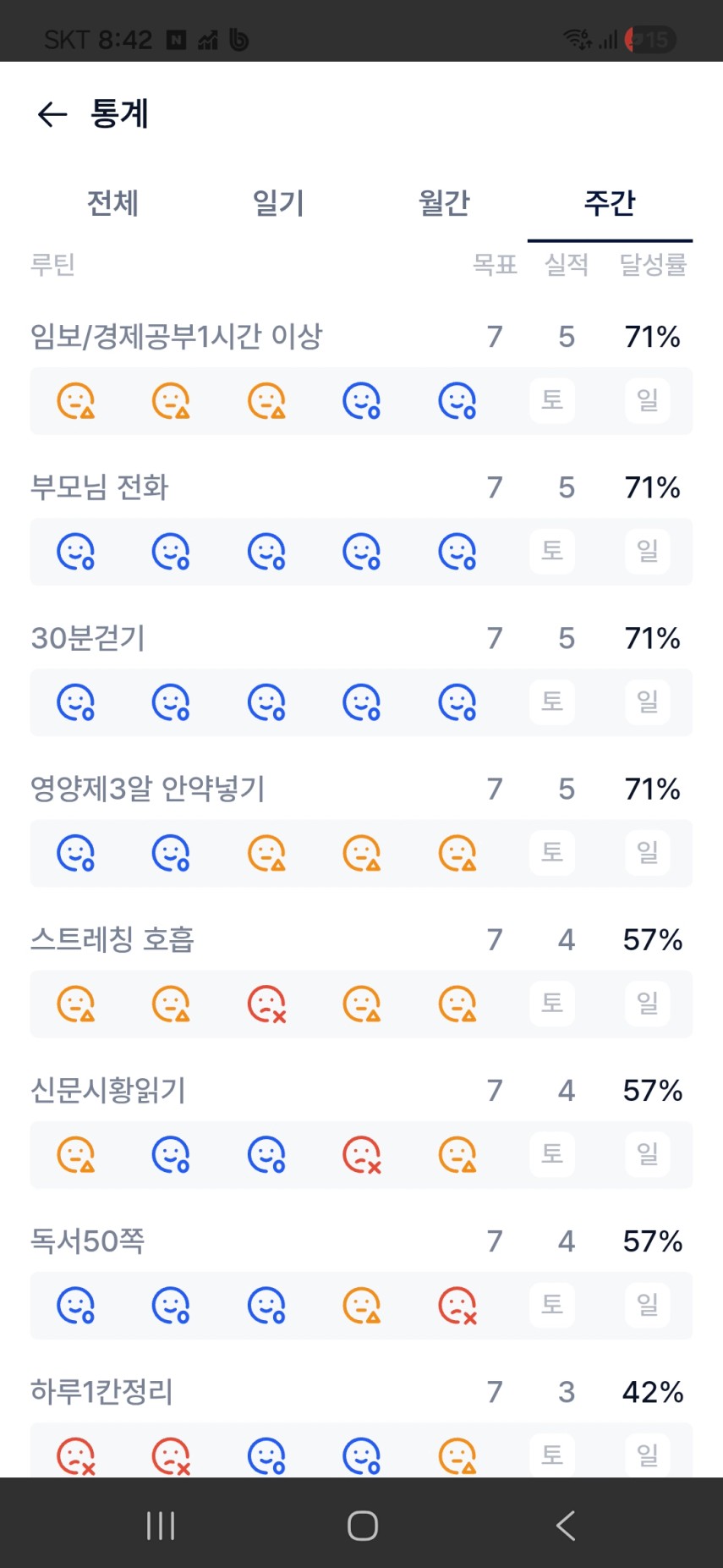Screen dimensions: 723x1568
Task: Tap the red failed face under 신문시황읽기
Action: tap(362, 1154)
